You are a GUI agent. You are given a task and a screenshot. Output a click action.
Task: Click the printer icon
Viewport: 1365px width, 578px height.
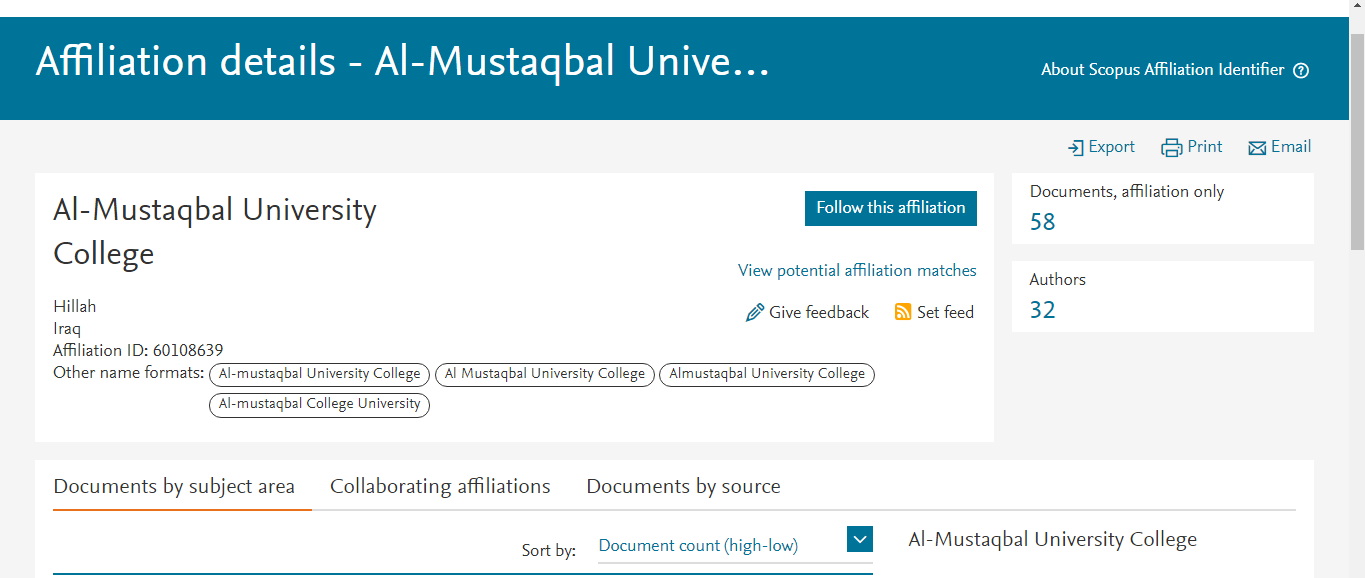(x=1171, y=148)
